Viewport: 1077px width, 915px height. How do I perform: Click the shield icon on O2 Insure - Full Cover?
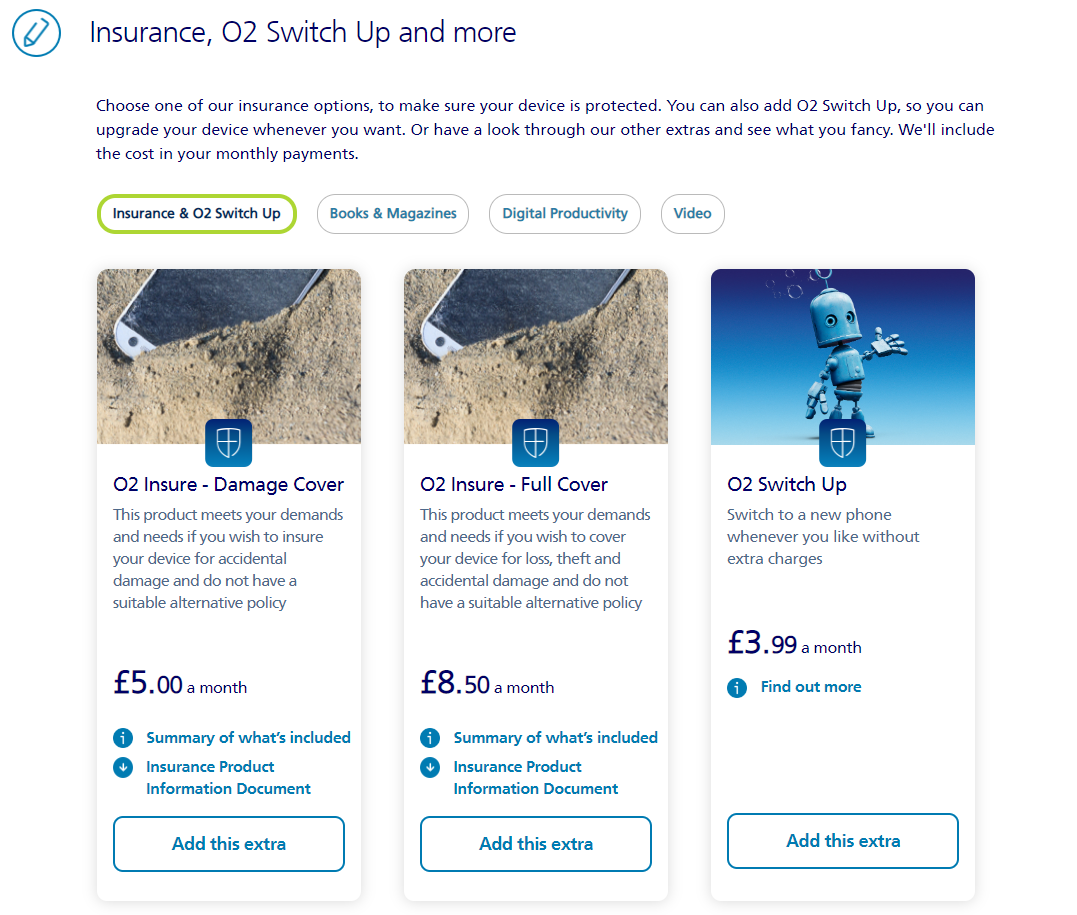tap(536, 443)
